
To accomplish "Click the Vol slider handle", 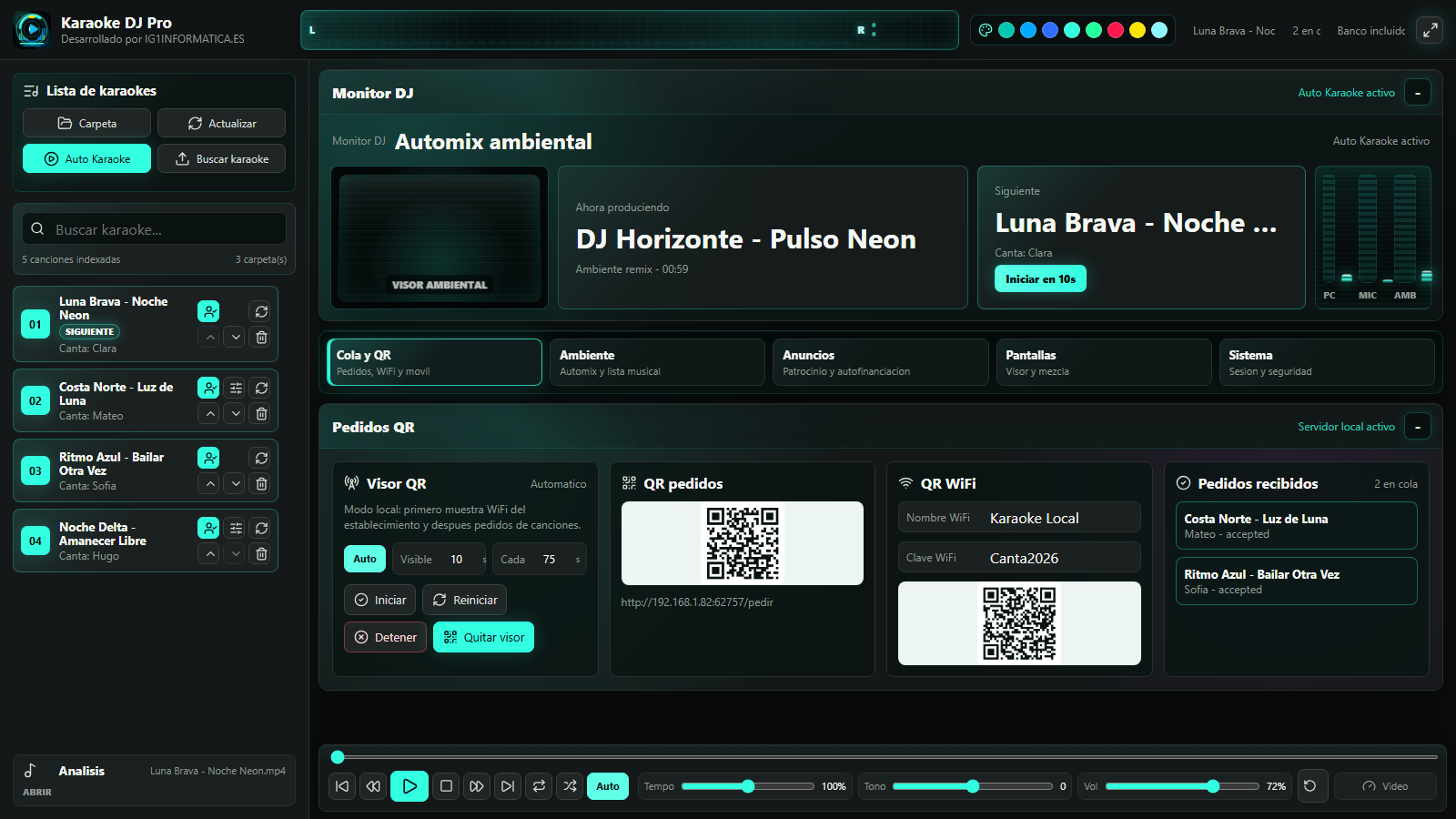I will coord(1213,786).
